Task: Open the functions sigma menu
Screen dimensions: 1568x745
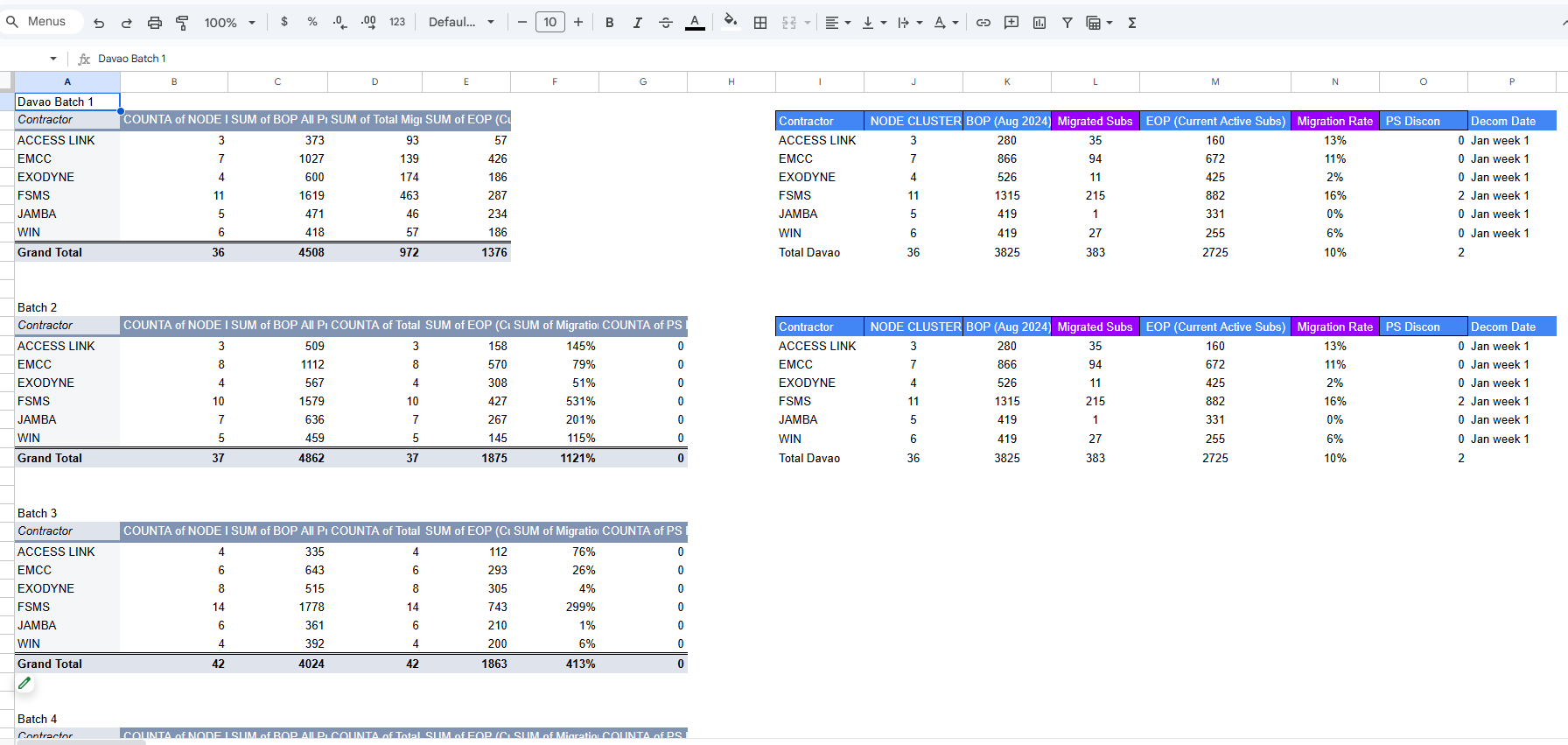Action: pos(1132,23)
